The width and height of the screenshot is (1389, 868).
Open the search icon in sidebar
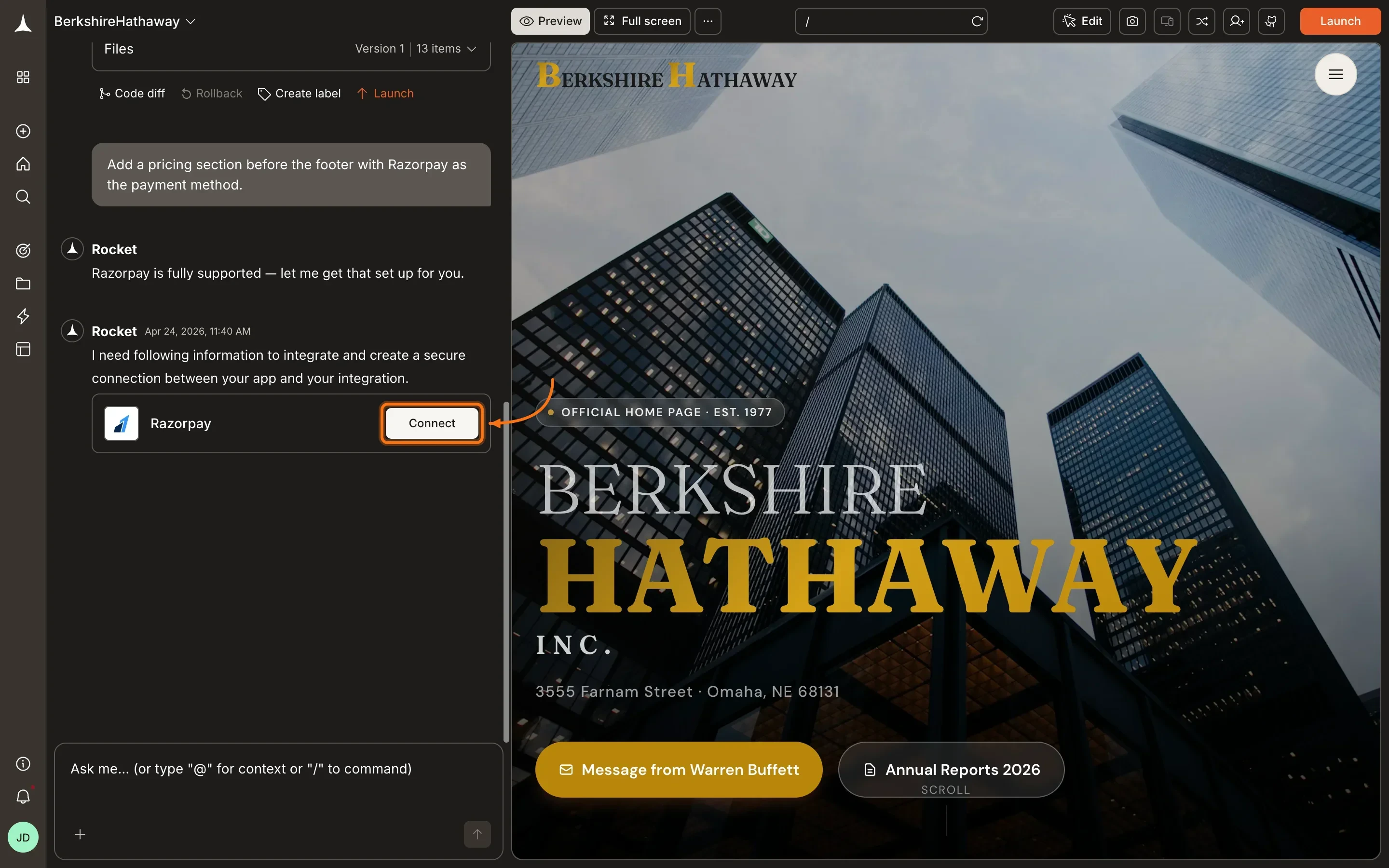click(23, 197)
